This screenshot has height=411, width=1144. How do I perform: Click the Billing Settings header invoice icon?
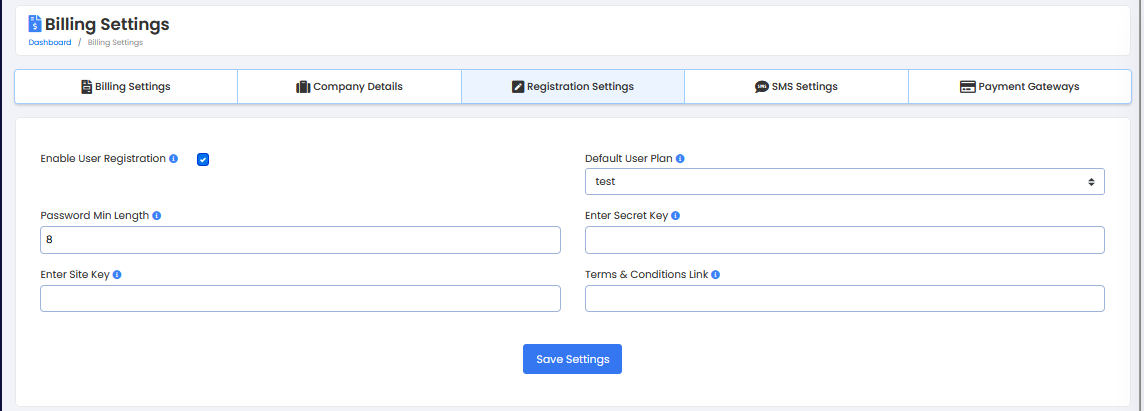[x=35, y=24]
